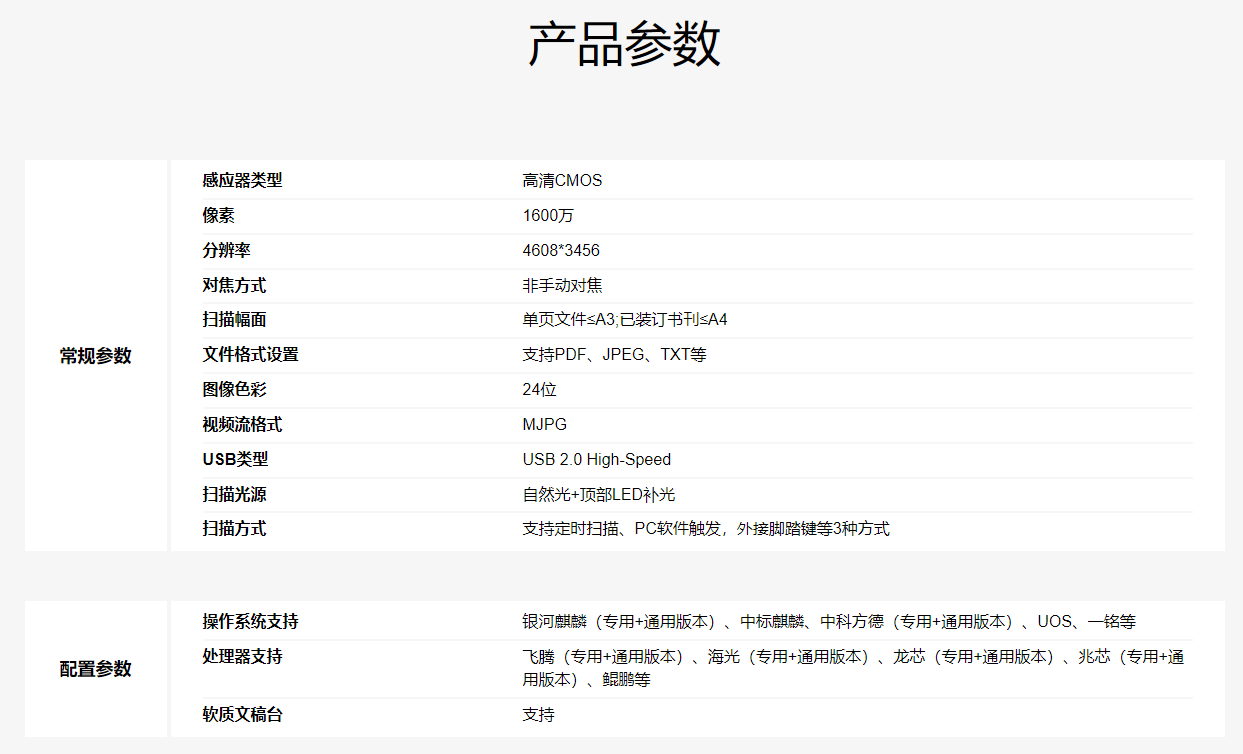
Task: Select the 4608*3456 resolution value
Action: pyautogui.click(x=560, y=250)
